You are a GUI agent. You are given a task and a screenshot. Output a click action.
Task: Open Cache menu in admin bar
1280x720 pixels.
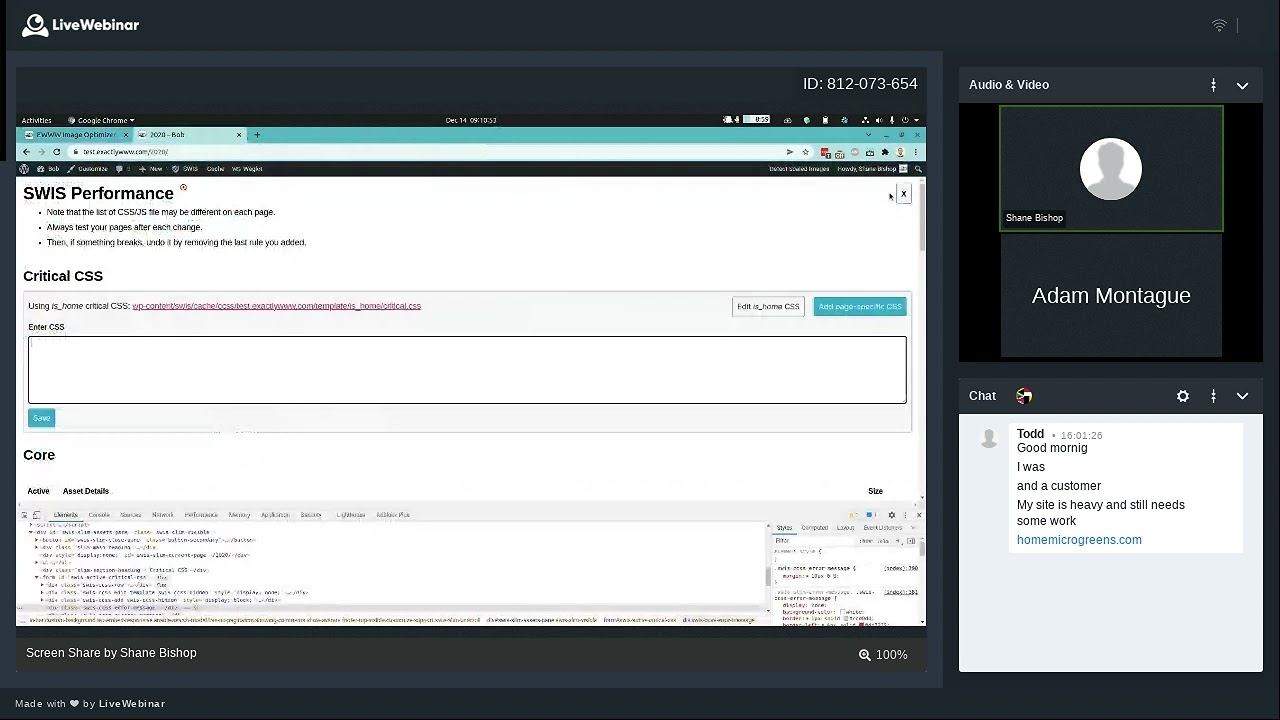click(215, 169)
